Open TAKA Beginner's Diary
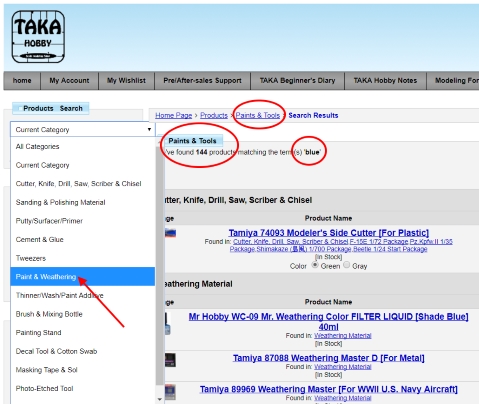Image resolution: width=479 pixels, height=404 pixels. point(297,81)
